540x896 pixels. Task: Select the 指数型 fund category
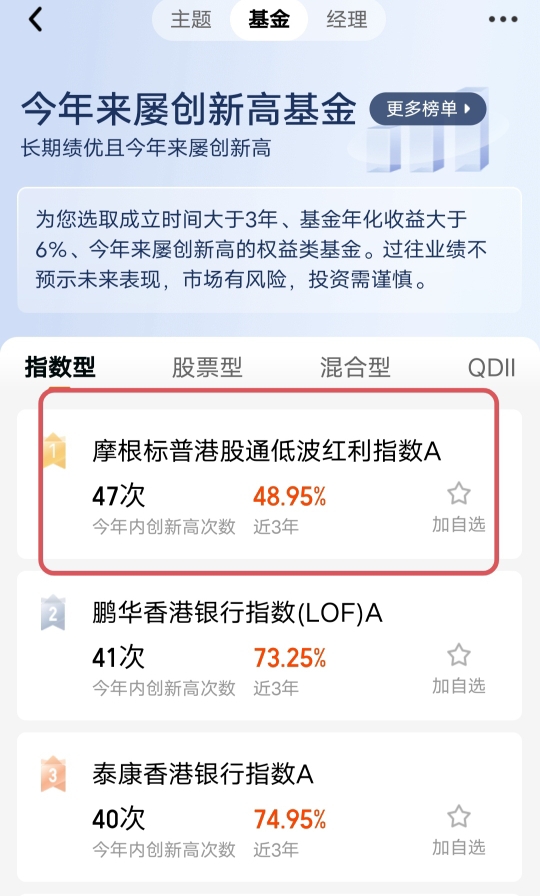coord(60,367)
